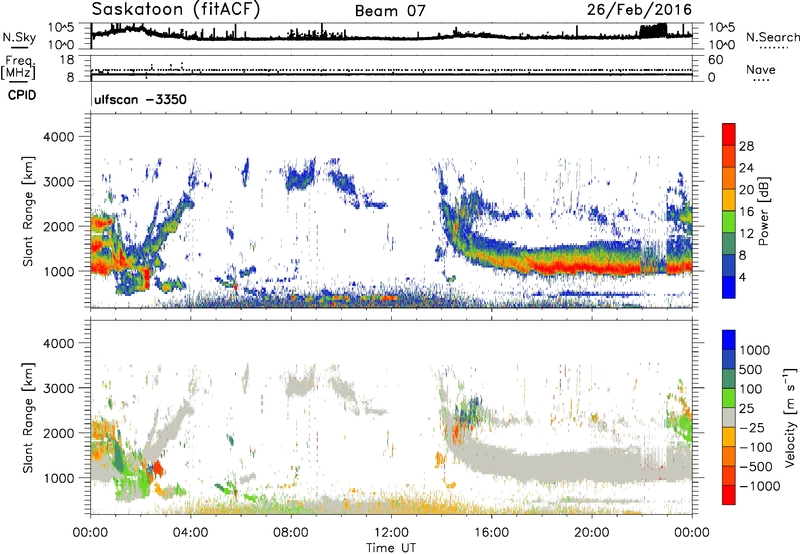Click the date "26/Feb/2016"
800x554 pixels.
(639, 10)
